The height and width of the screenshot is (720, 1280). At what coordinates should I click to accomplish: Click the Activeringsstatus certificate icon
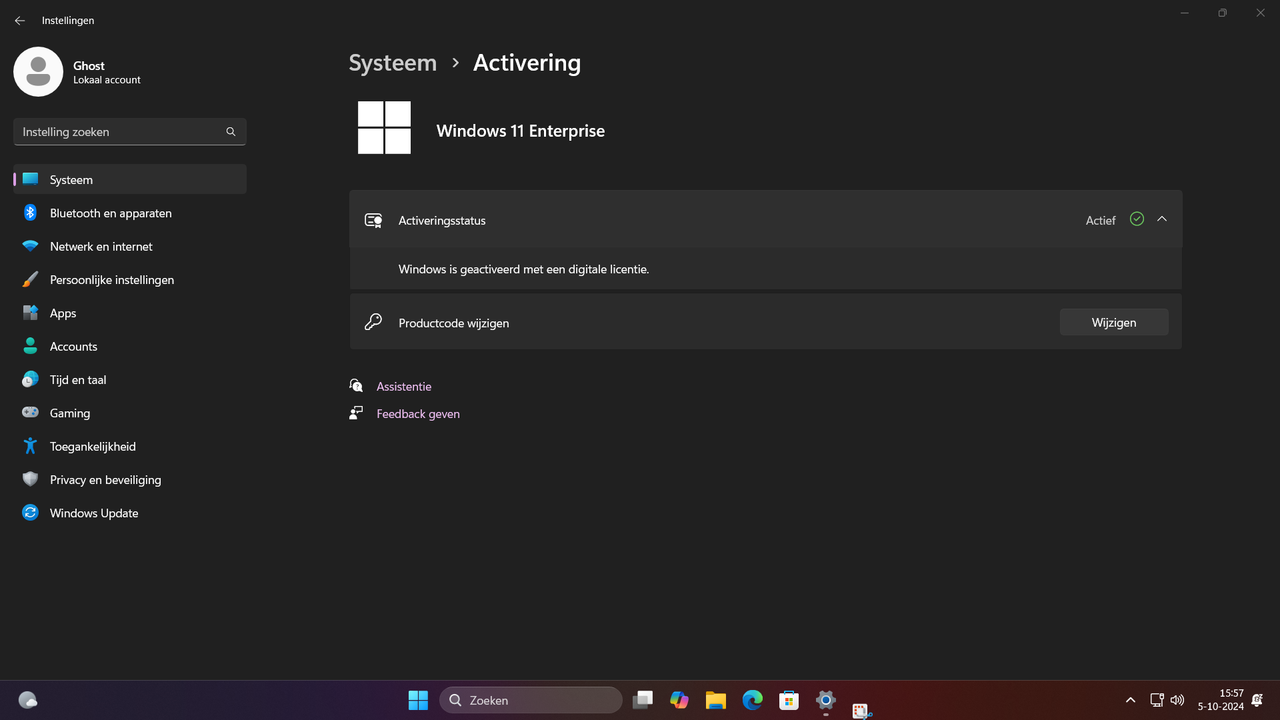pos(374,220)
